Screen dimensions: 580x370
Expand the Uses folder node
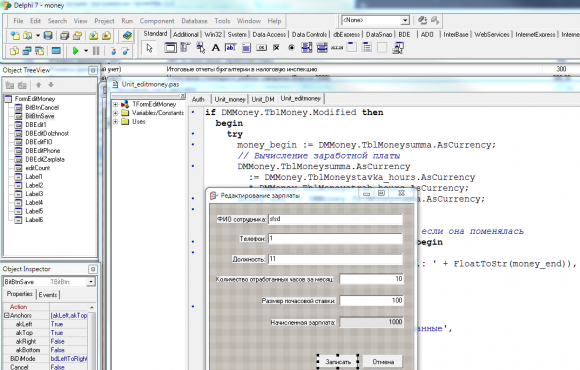pos(115,121)
